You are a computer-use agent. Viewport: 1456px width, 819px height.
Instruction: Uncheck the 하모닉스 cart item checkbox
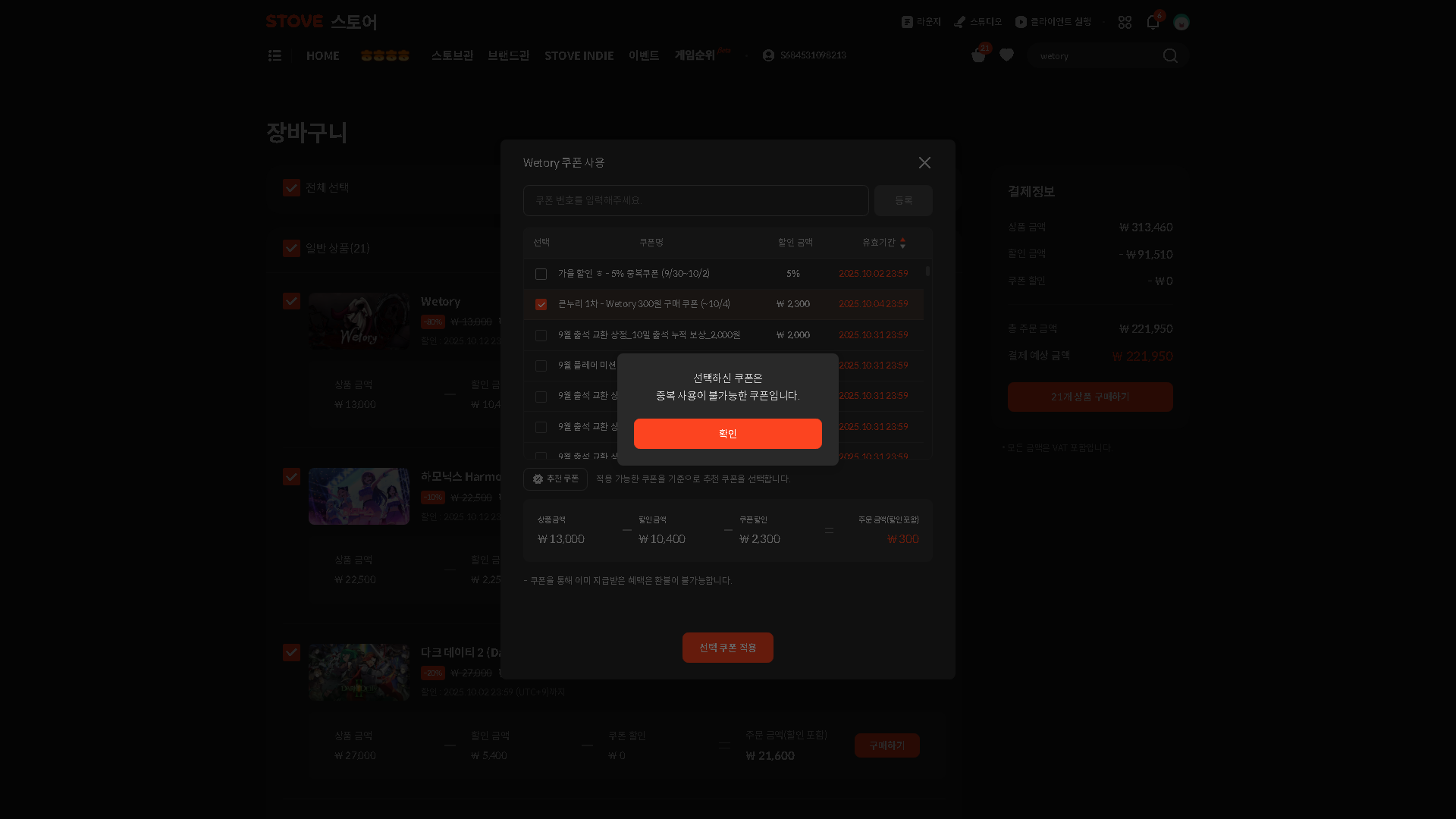click(291, 477)
